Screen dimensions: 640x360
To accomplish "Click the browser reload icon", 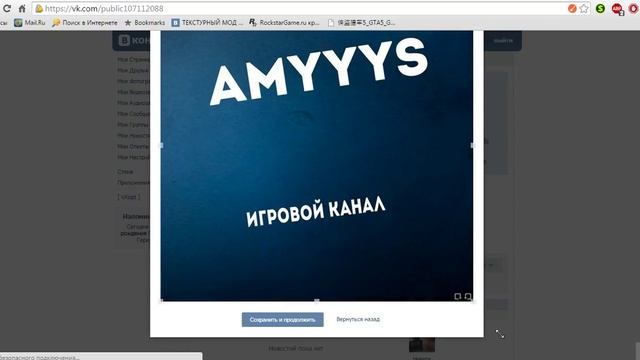I will 7,8.
